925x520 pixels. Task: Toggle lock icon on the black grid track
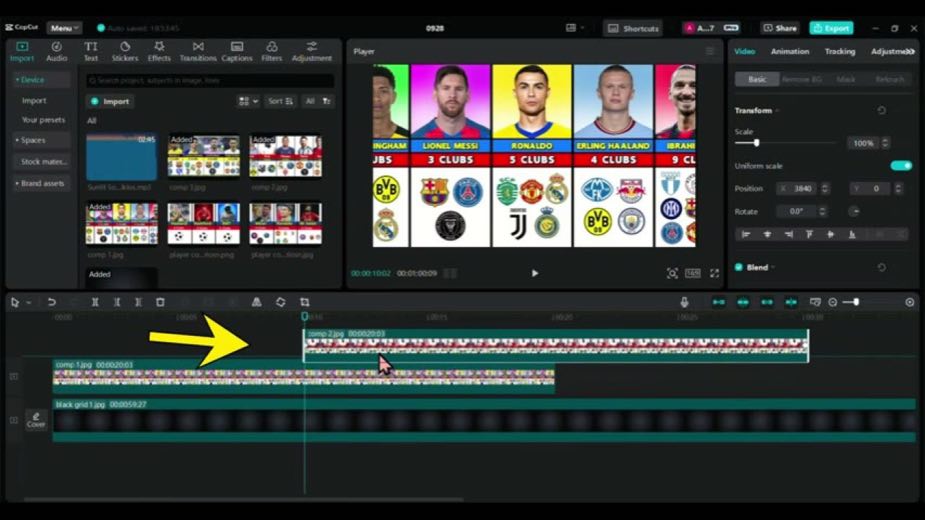[x=14, y=420]
